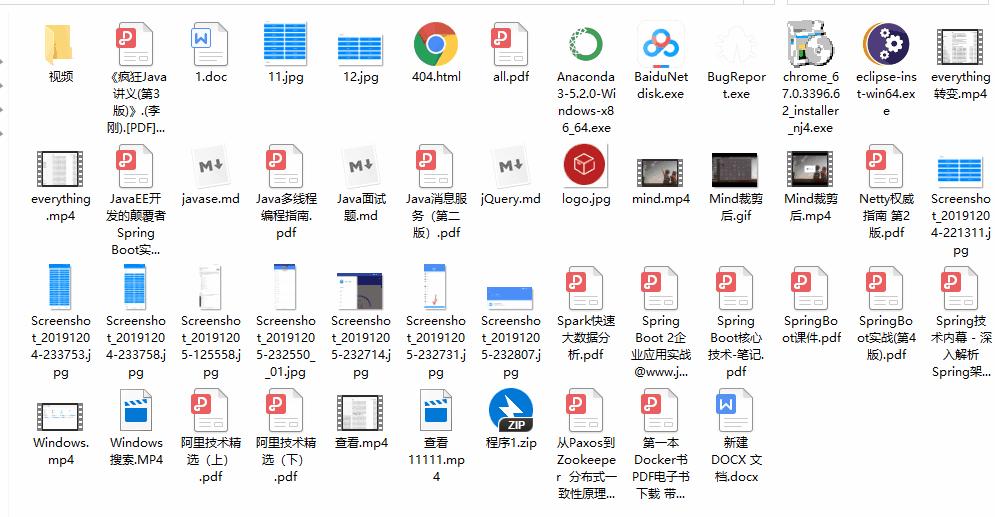Viewport: 995px width, 517px height.
Task: Select the javase.md markdown file icon
Action: [210, 166]
